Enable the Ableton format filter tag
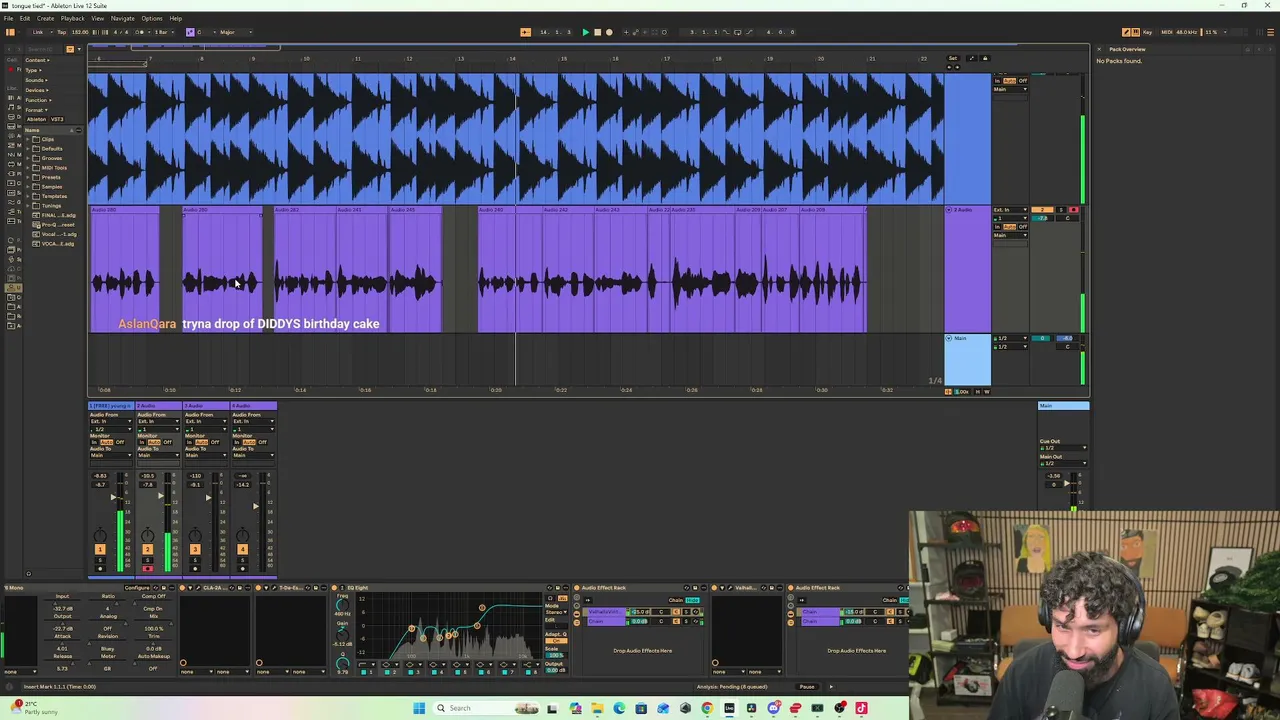The width and height of the screenshot is (1280, 720). click(36, 119)
